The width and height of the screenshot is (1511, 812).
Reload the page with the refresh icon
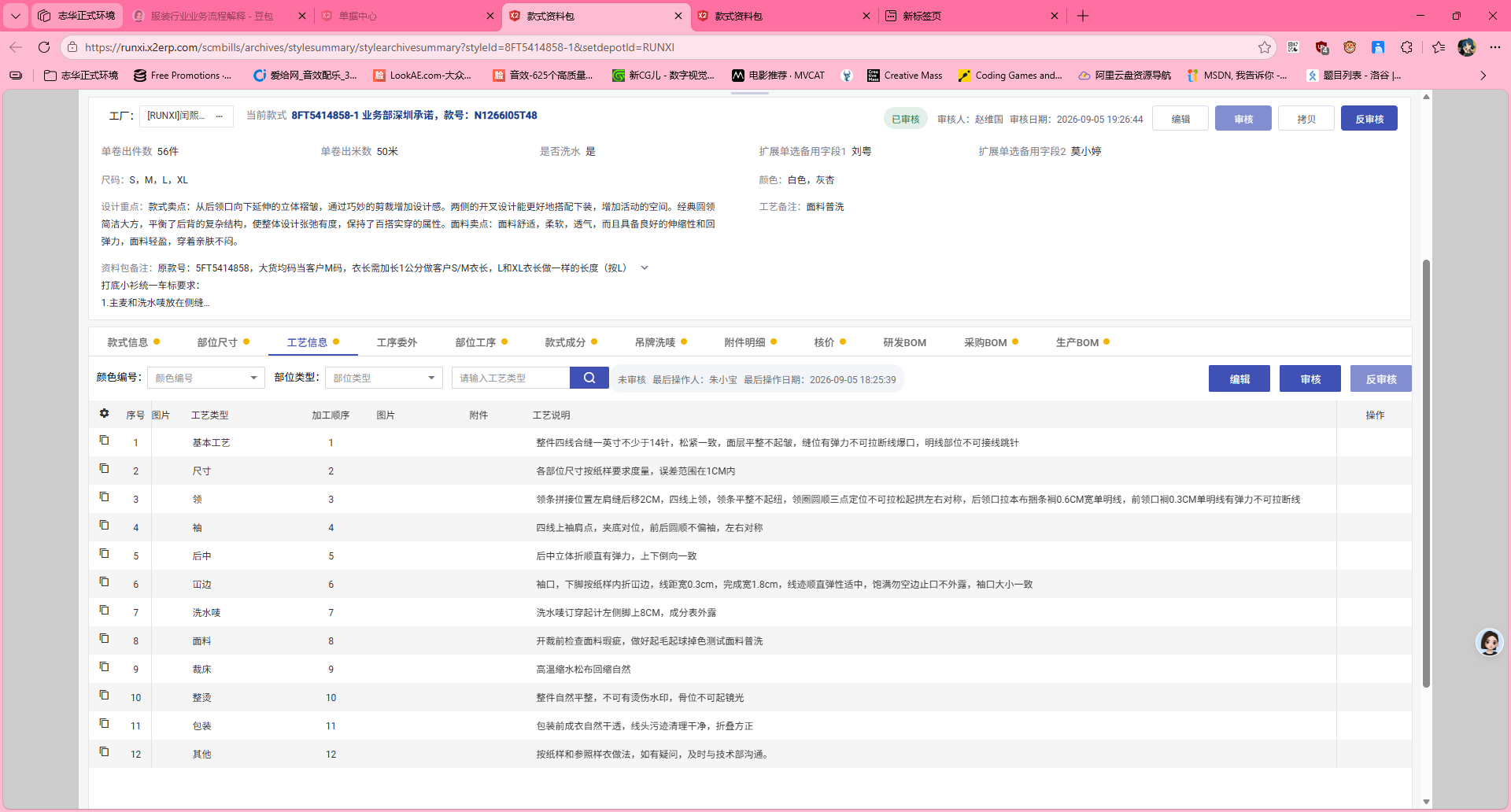tap(44, 47)
